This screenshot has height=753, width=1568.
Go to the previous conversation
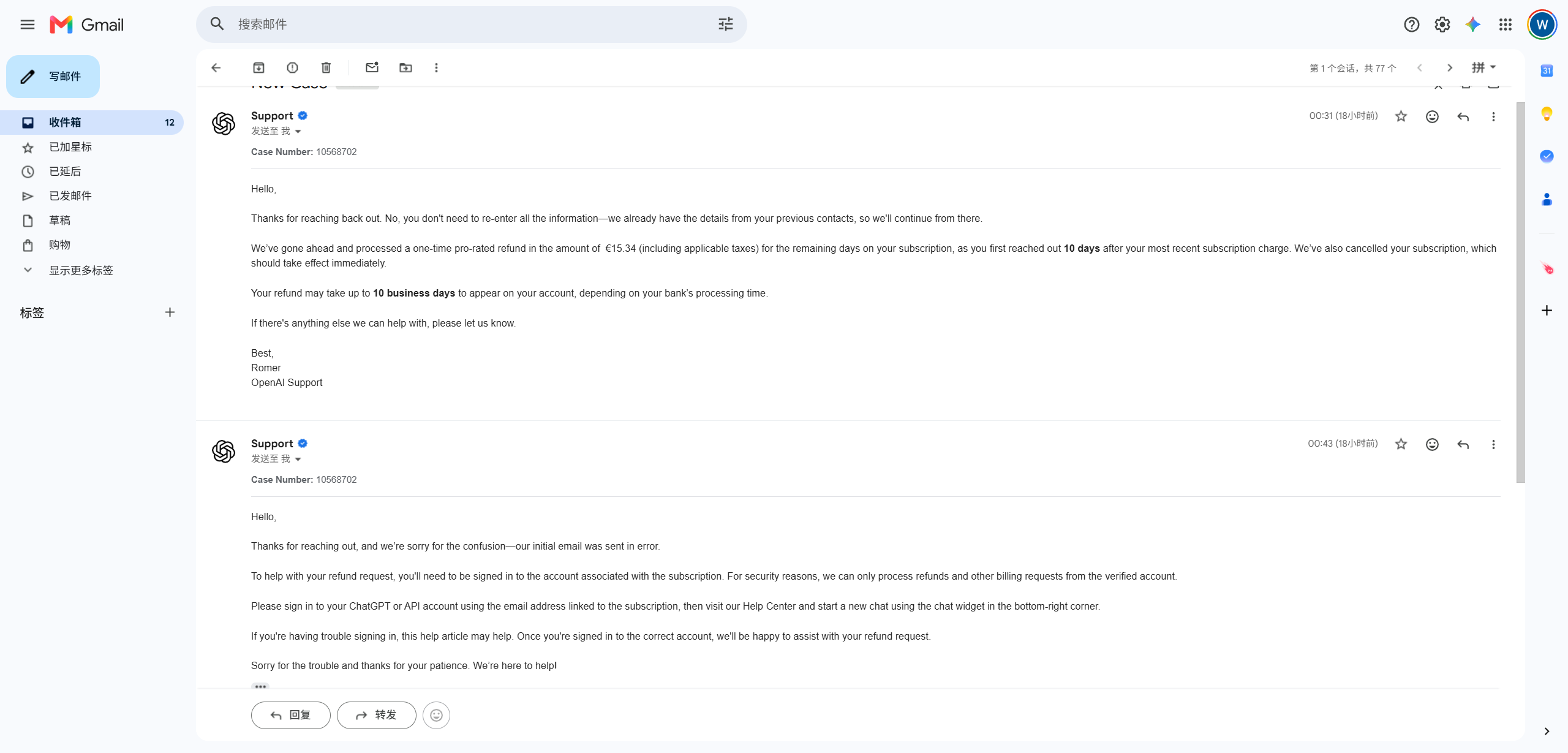coord(1419,67)
